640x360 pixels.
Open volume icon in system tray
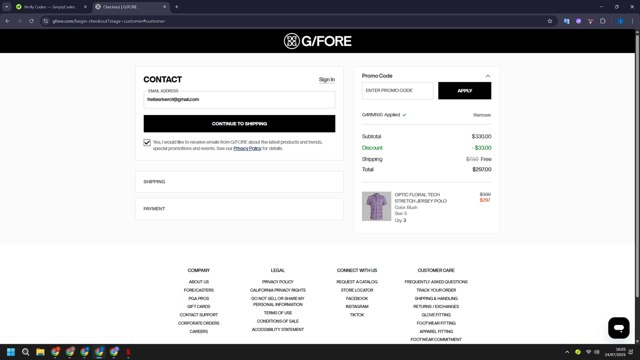597,352
